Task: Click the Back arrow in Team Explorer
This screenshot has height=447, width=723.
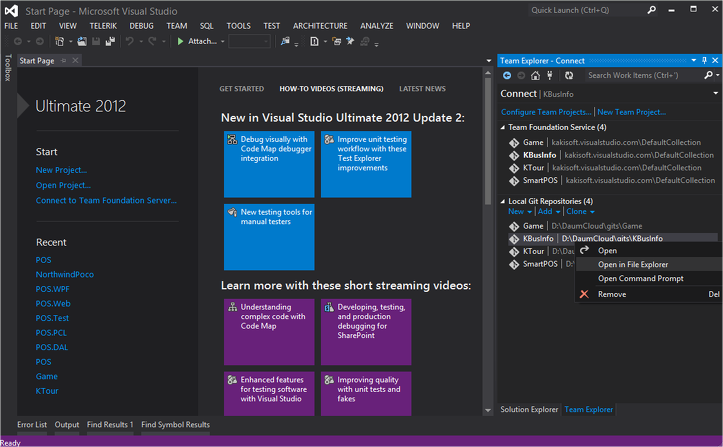Action: tap(507, 75)
